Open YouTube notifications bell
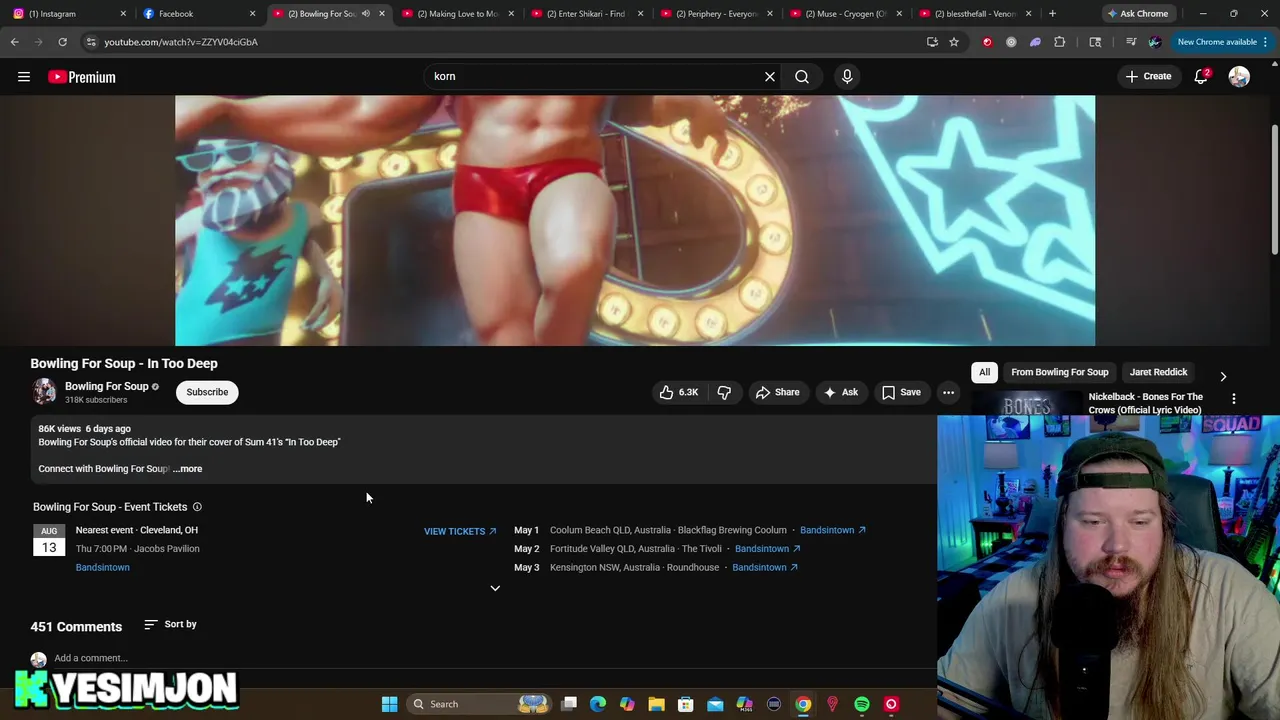 point(1201,76)
